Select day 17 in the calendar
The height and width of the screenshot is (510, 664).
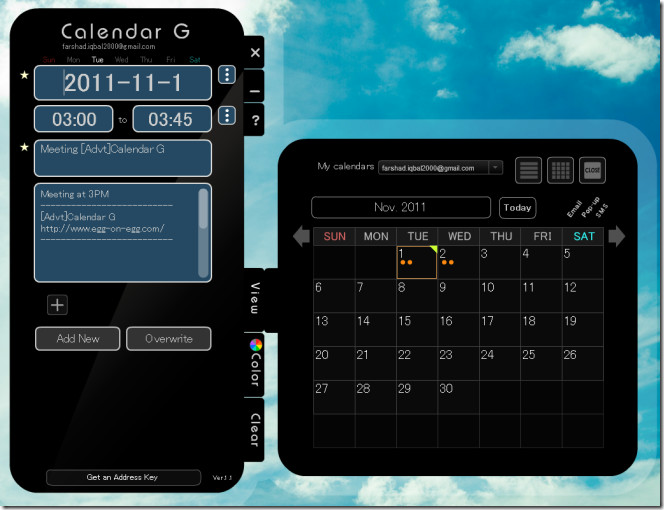click(x=500, y=330)
